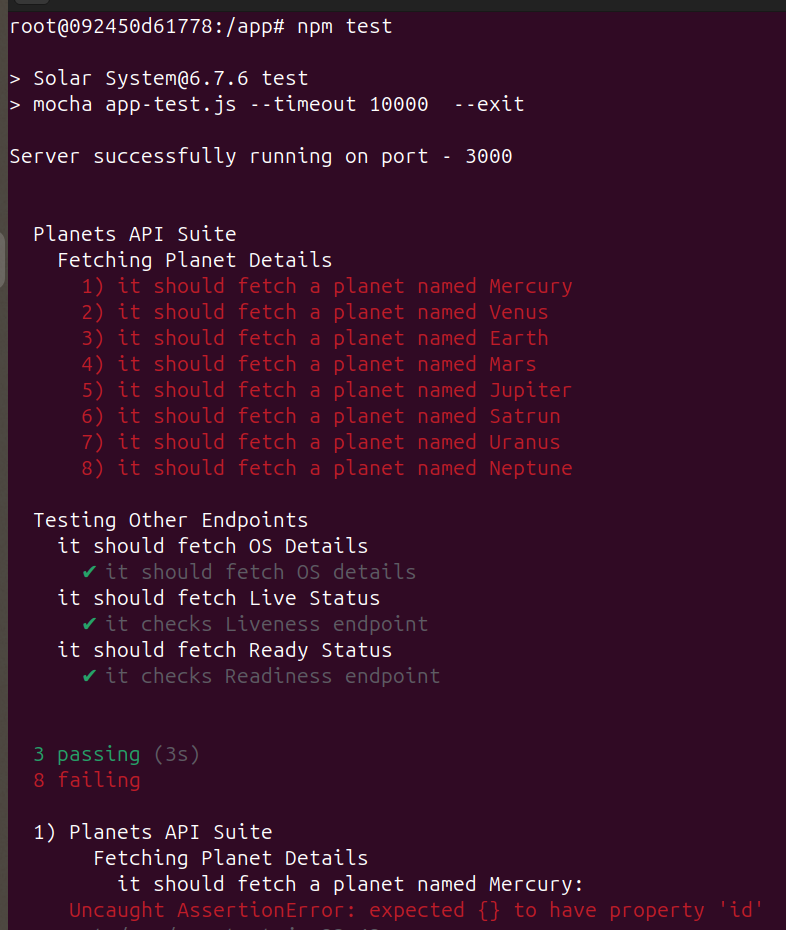Click the failing Mercury test line
This screenshot has width=786, height=930.
tap(327, 286)
